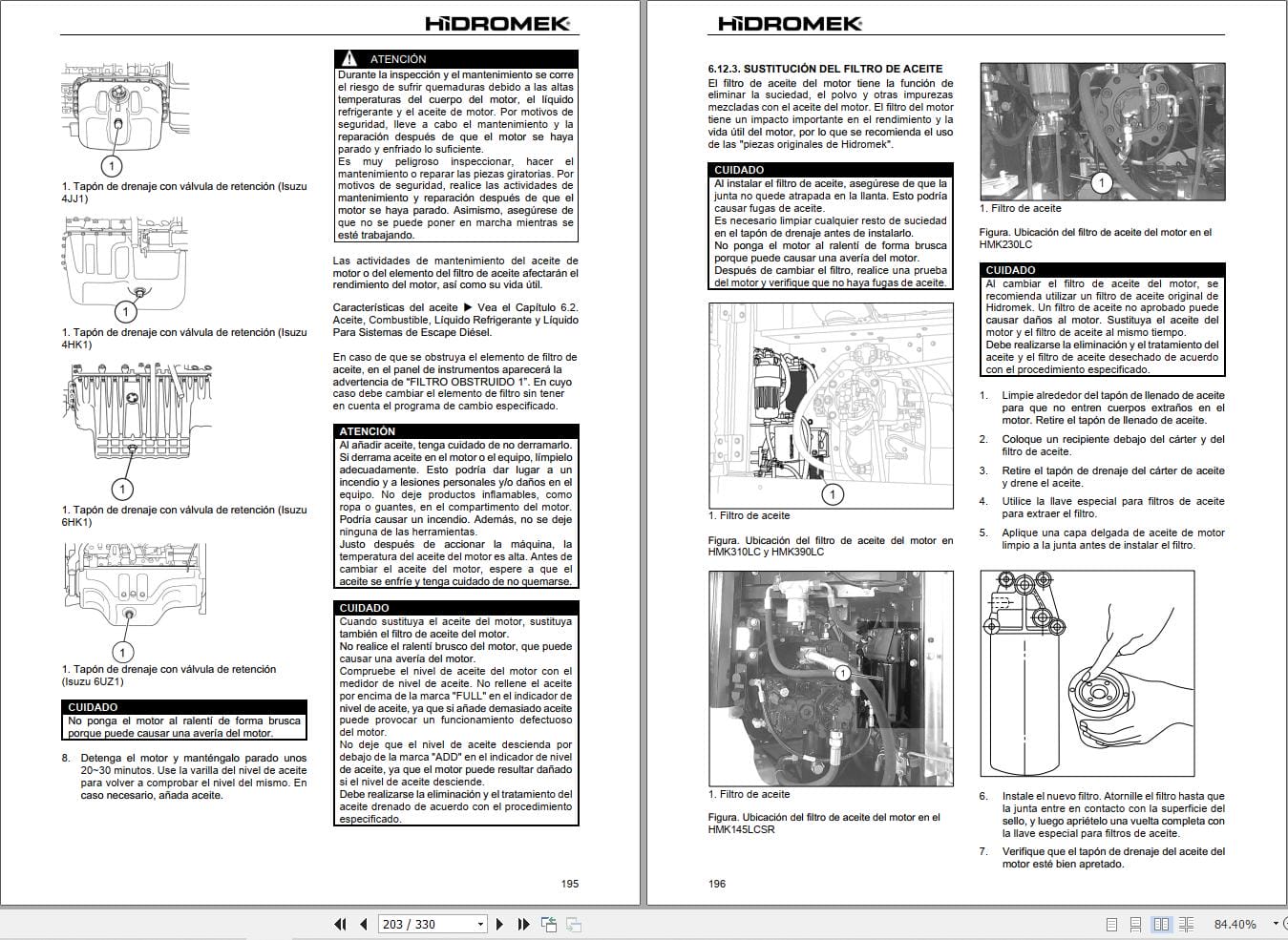Switch to continuous page view
Viewport: 1288px width, 940px height.
coord(1136,925)
